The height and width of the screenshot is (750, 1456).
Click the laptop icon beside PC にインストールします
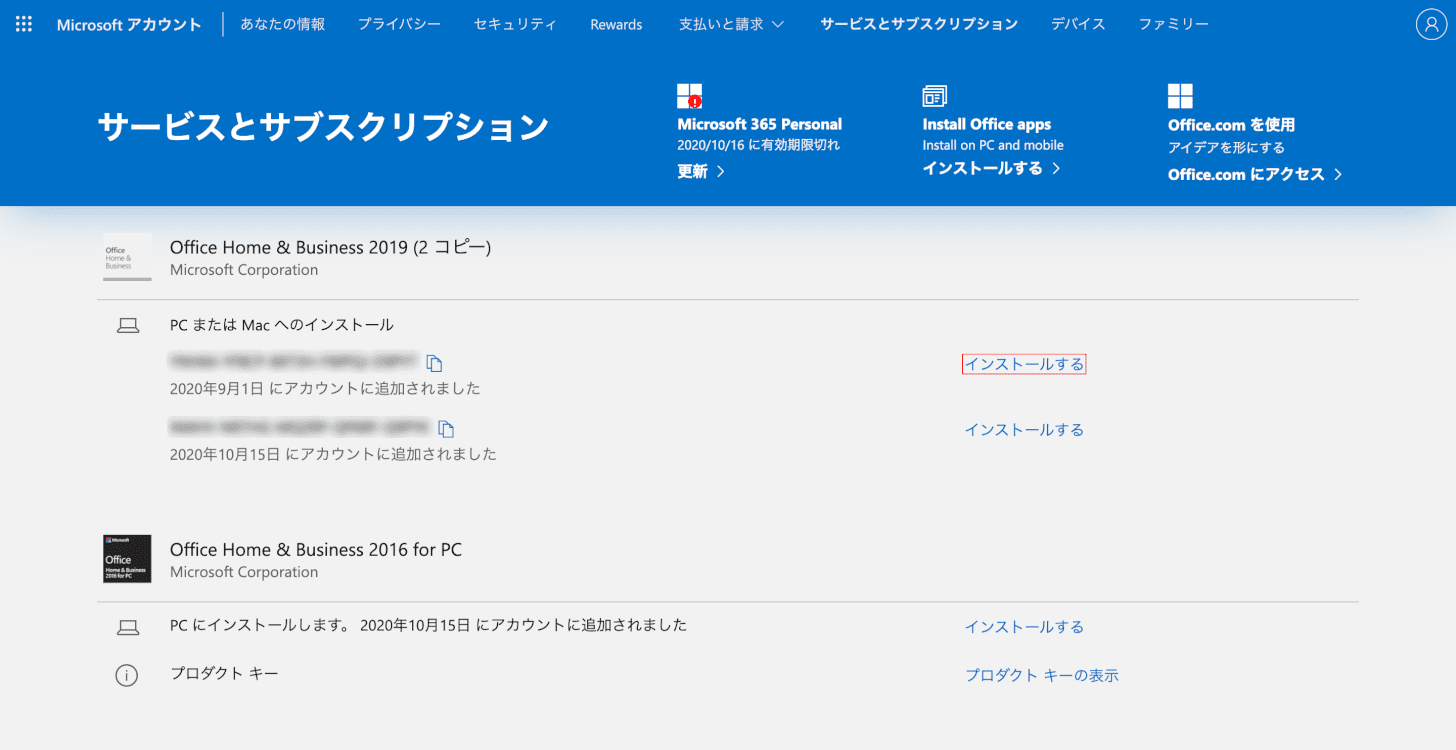[x=127, y=627]
